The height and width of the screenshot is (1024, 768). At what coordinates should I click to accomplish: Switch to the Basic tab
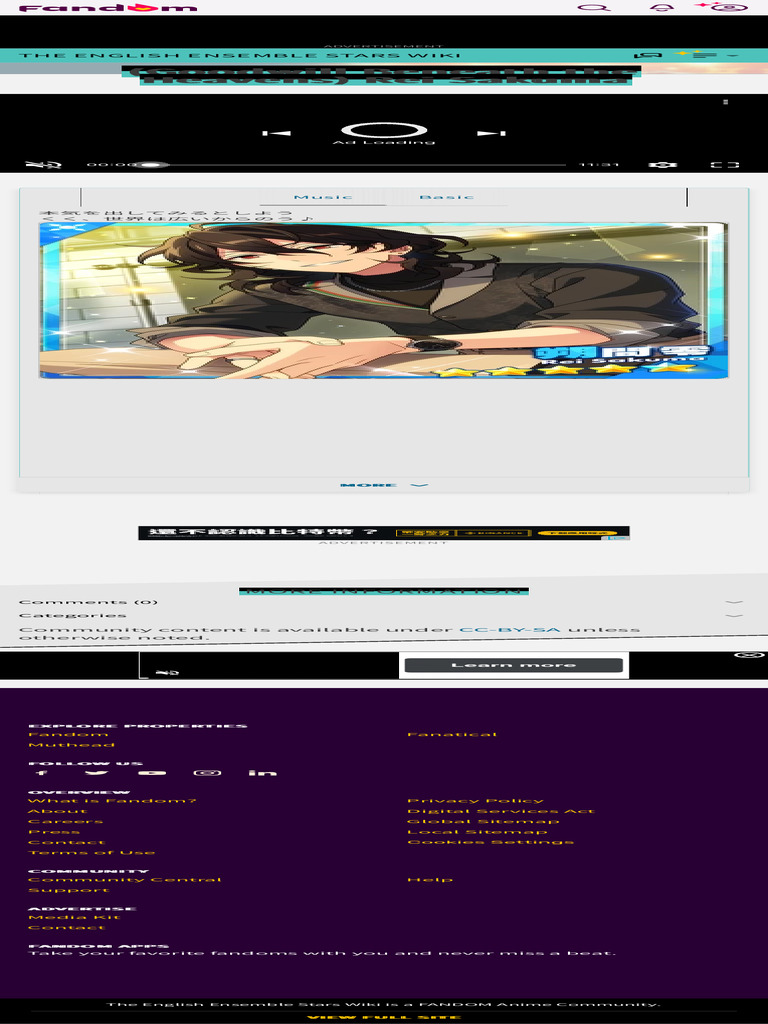tap(447, 197)
